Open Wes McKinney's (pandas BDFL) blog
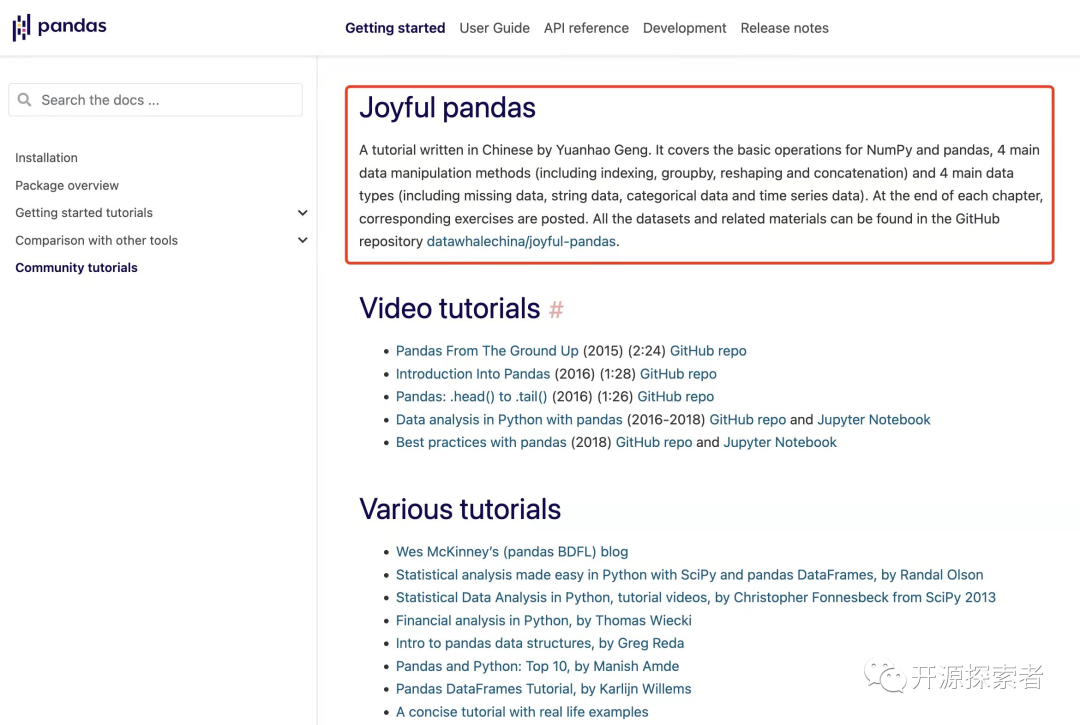The height and width of the screenshot is (725, 1080). (x=512, y=552)
